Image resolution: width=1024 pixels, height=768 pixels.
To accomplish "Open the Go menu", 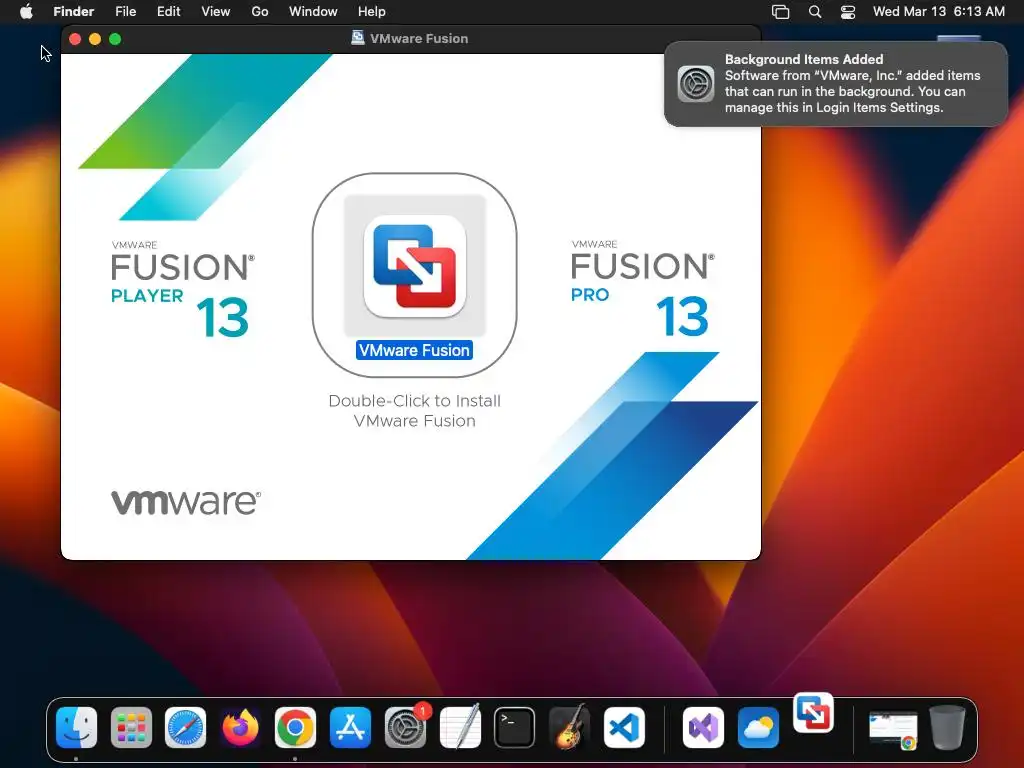I will (260, 11).
